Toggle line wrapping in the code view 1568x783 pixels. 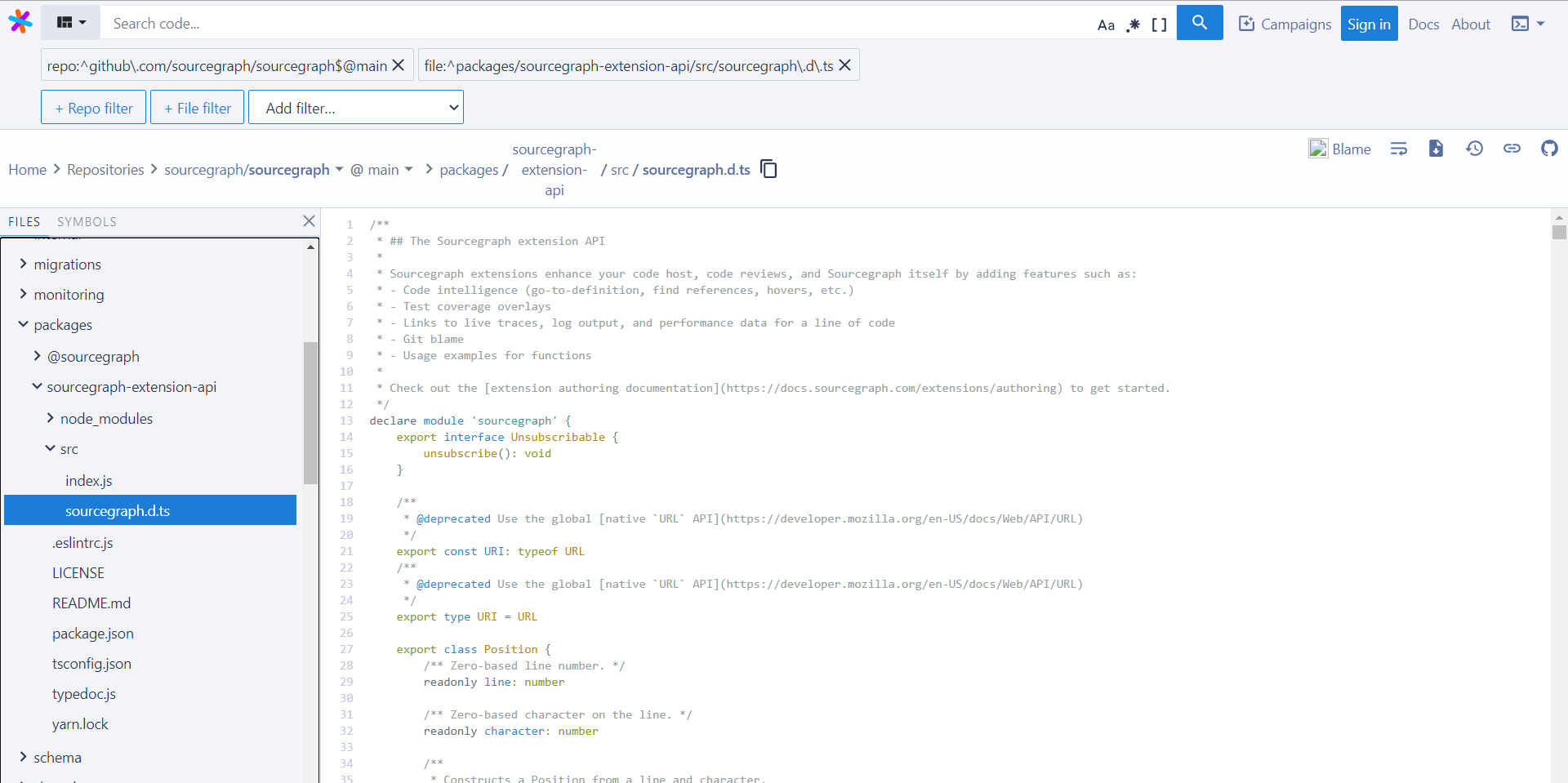(1399, 149)
